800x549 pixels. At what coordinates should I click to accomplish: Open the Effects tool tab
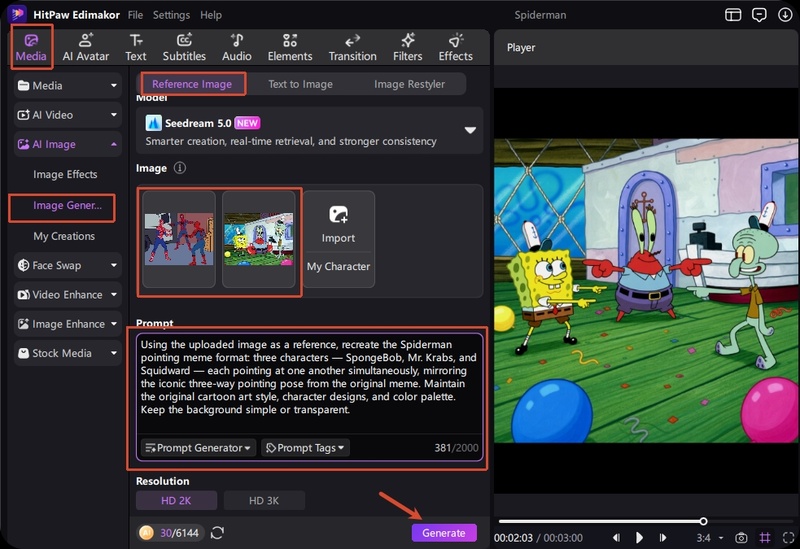(x=456, y=47)
